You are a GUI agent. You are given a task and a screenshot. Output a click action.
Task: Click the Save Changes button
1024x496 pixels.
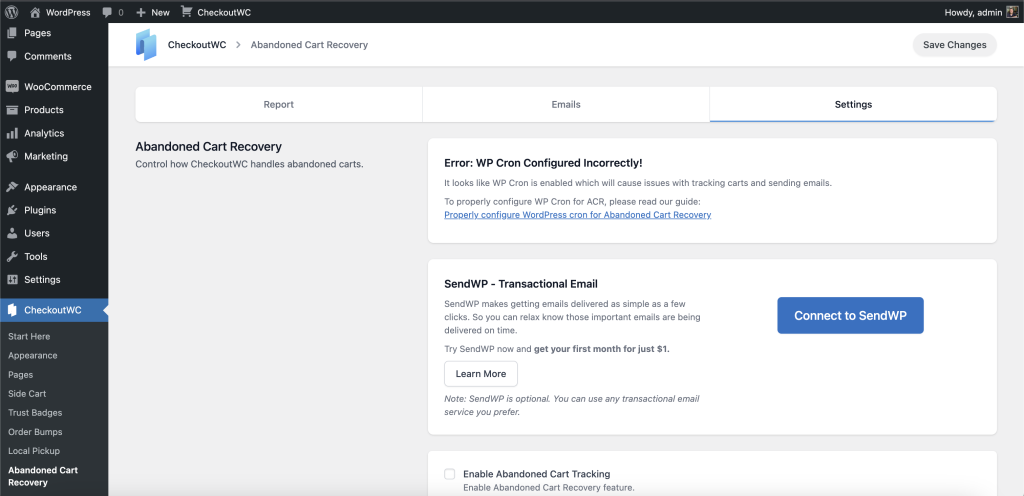coord(954,45)
